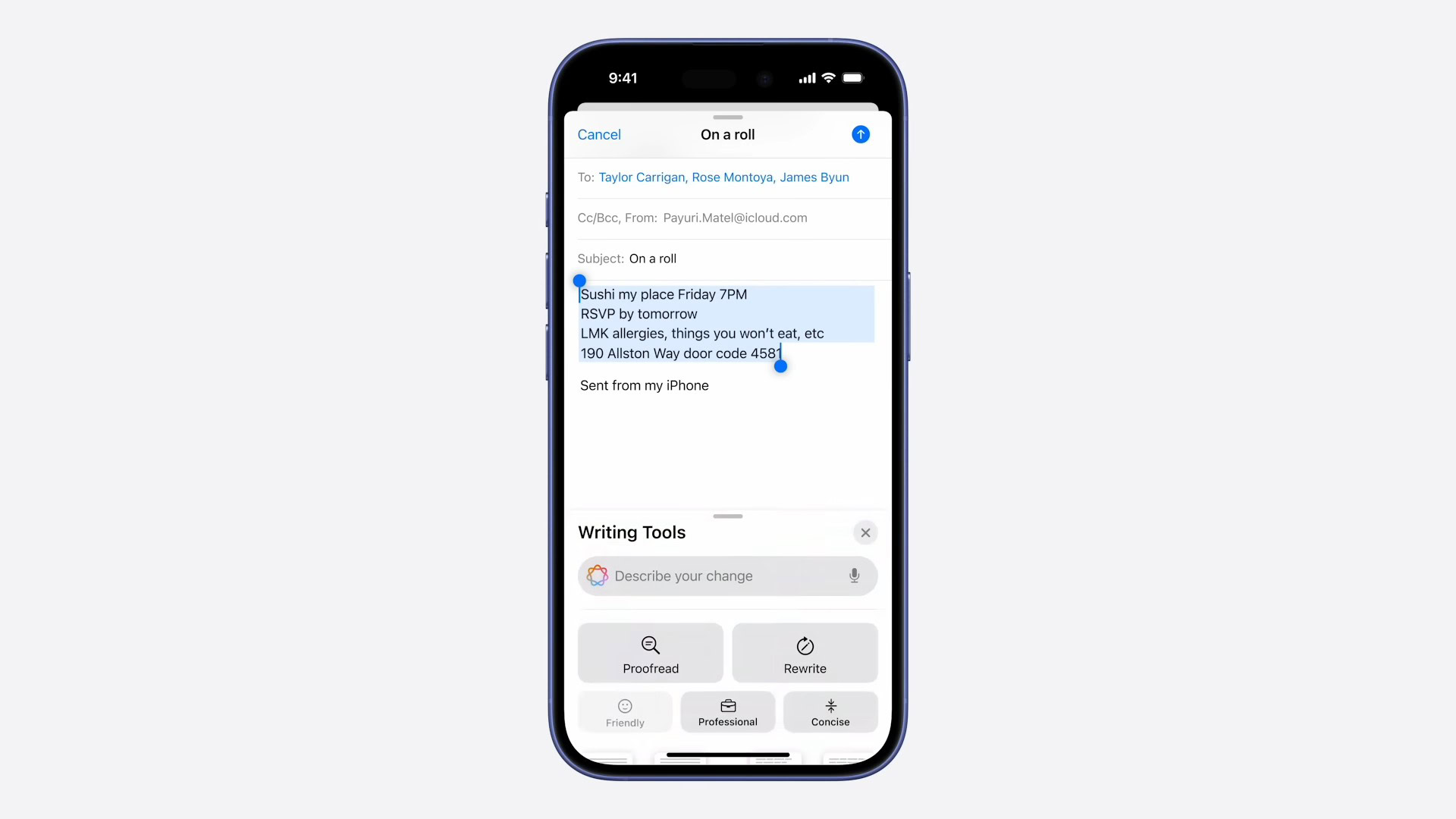
Task: Tap recipient Rose Montoya
Action: point(732,177)
